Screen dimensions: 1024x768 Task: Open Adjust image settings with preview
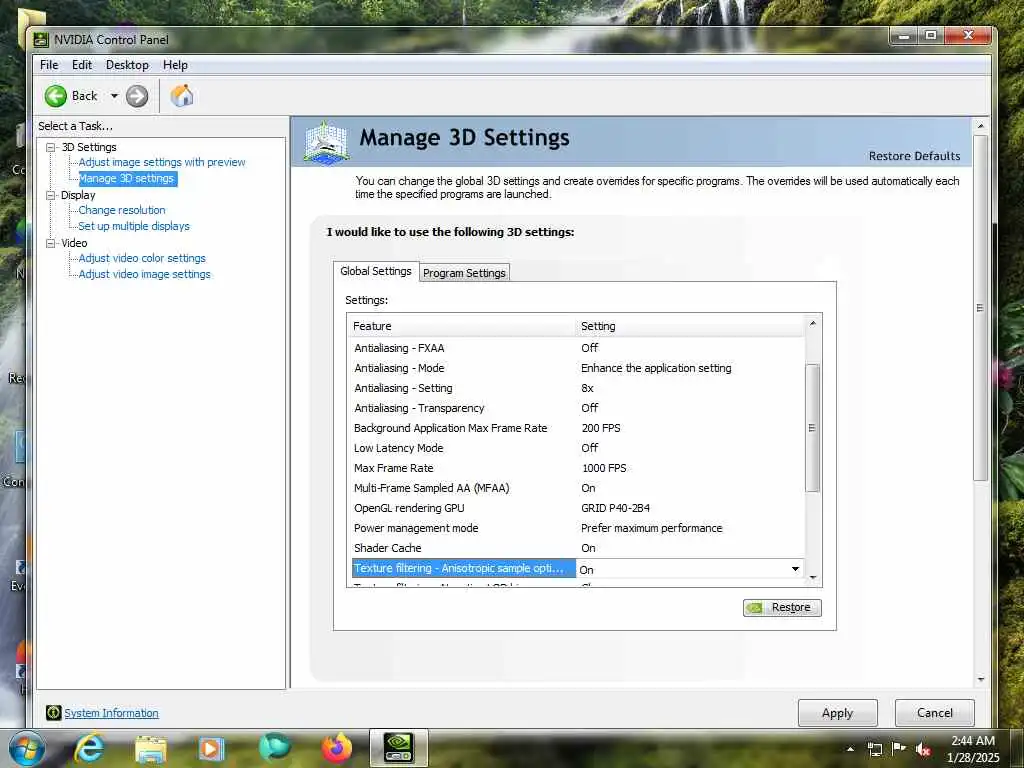click(x=162, y=162)
